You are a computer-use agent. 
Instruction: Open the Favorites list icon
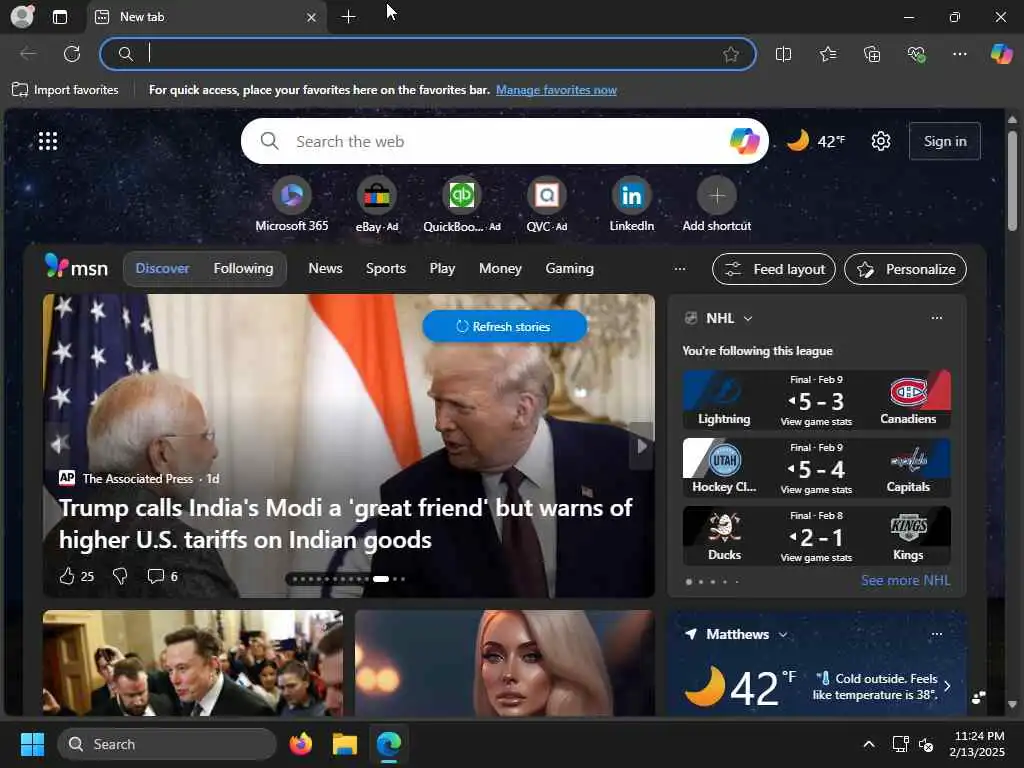tap(827, 54)
